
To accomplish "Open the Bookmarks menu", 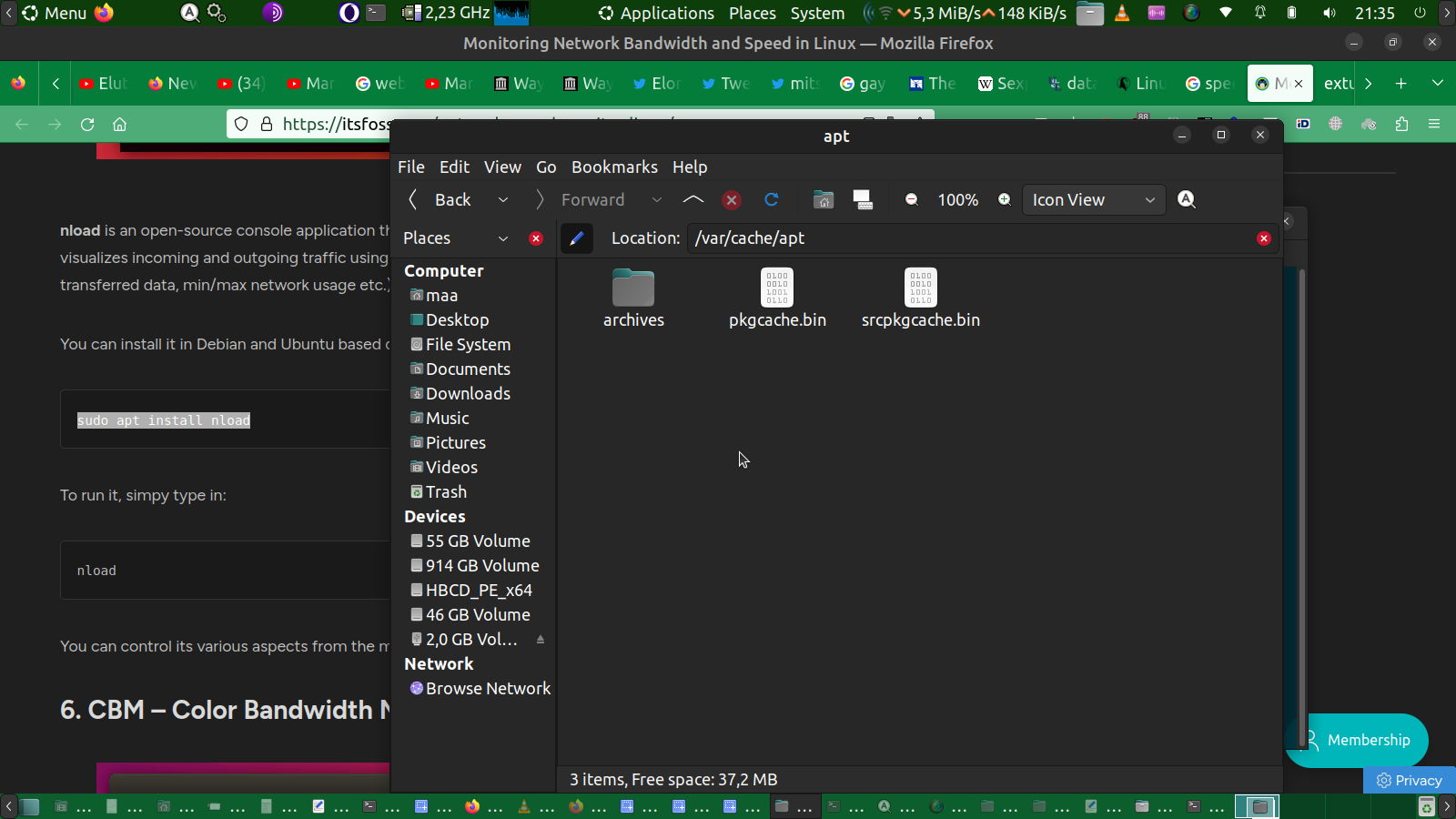I will click(x=614, y=167).
